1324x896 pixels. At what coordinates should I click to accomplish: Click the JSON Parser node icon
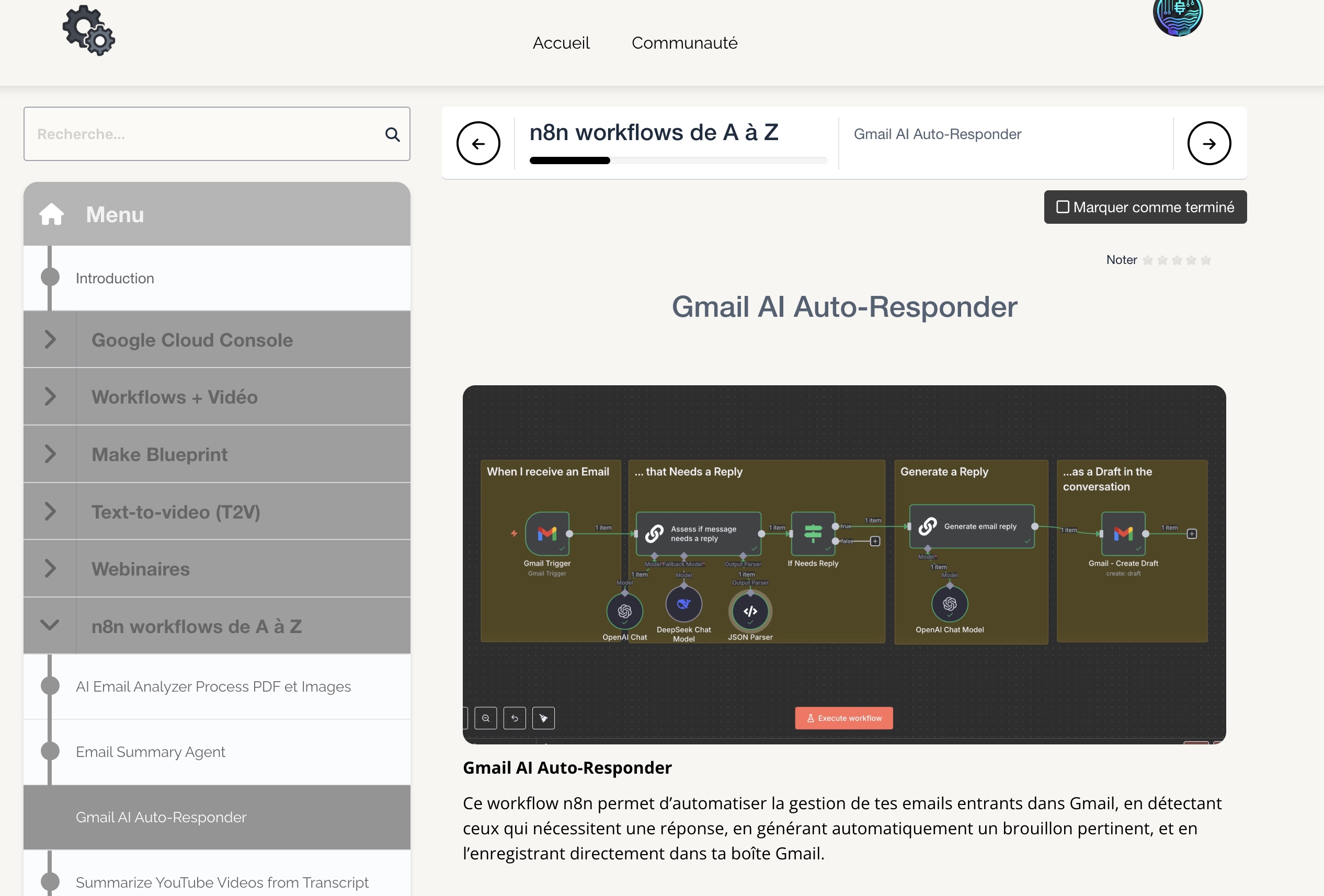750,611
